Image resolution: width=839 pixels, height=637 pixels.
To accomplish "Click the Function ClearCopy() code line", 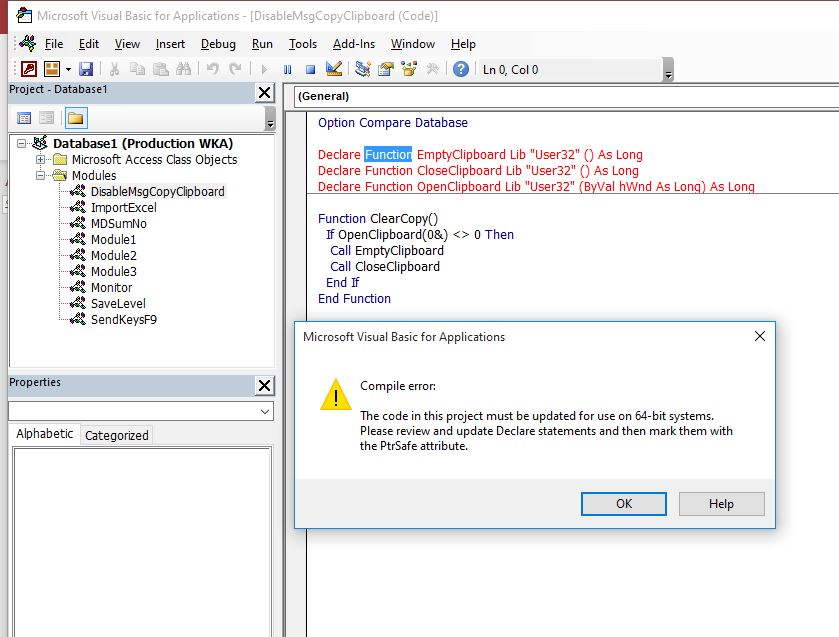I will point(378,218).
